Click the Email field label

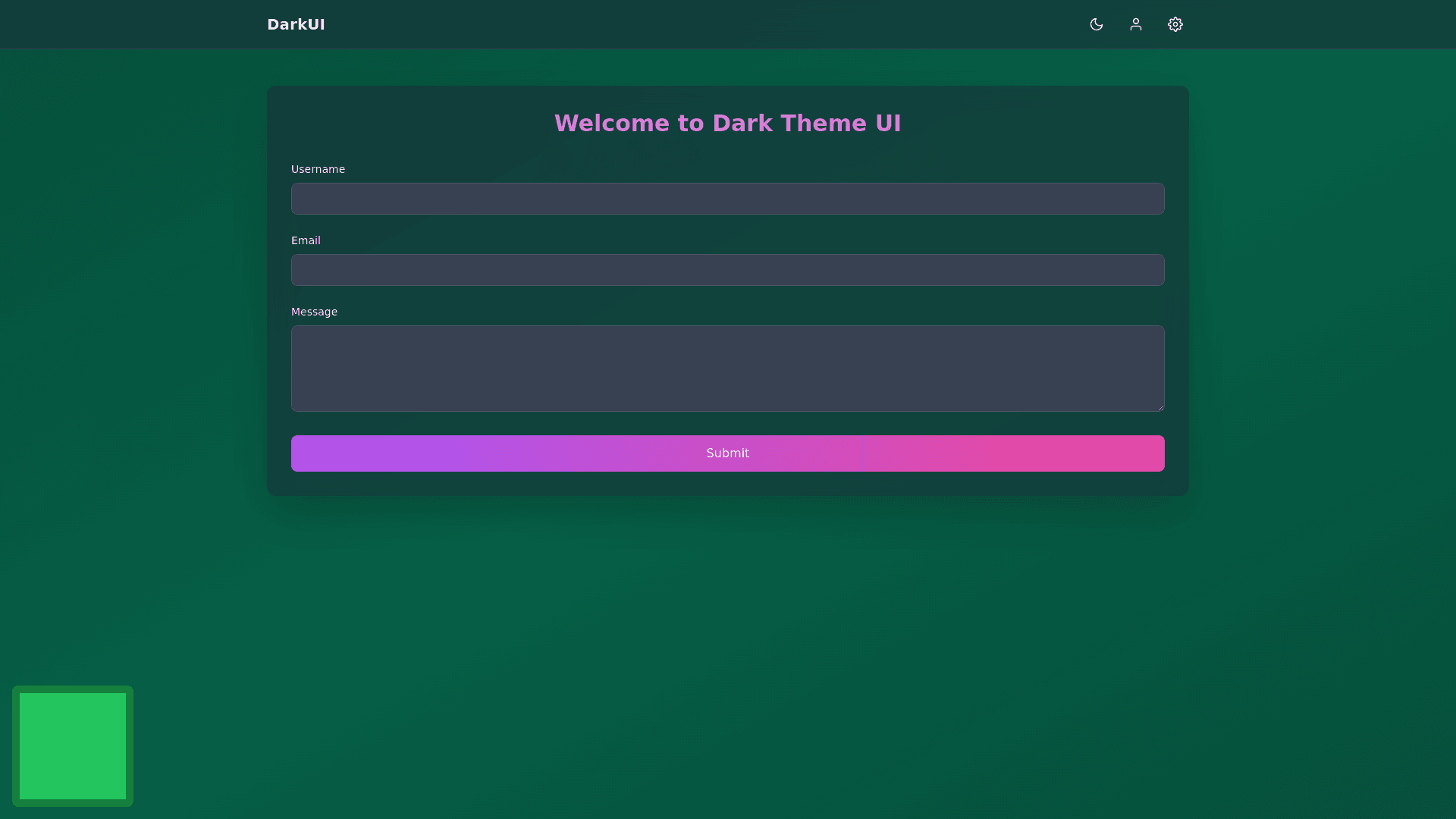click(x=306, y=240)
